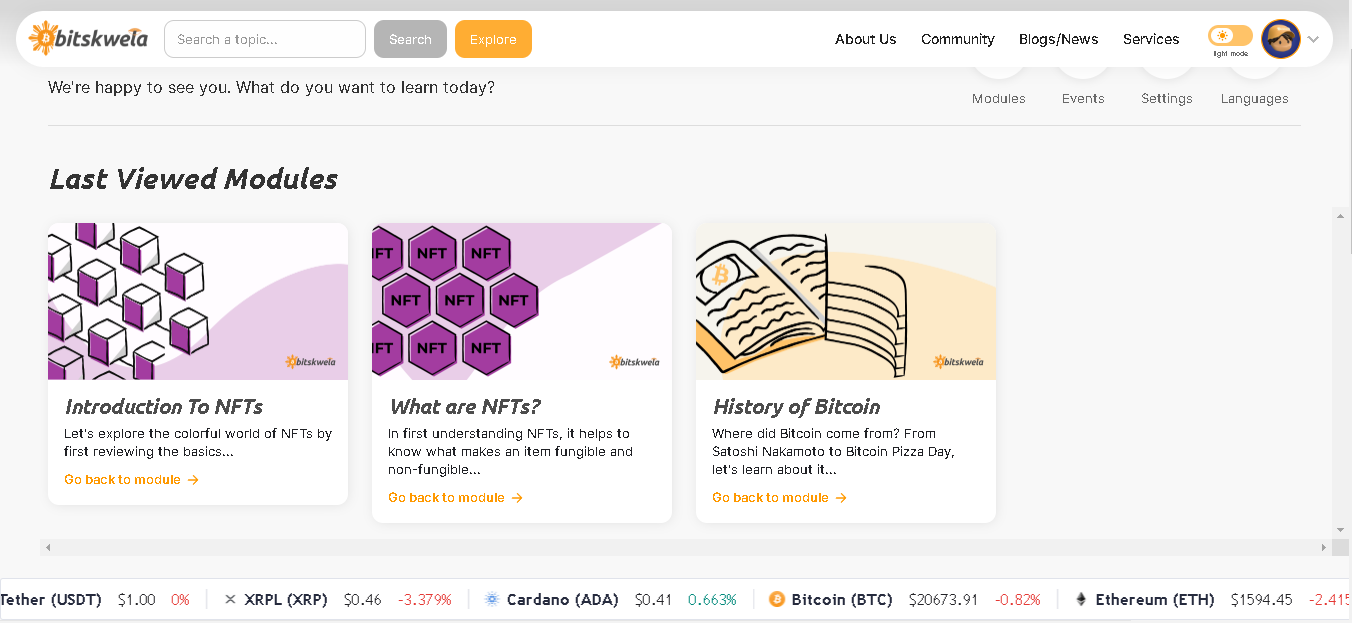Open the Blogs/News menu item
This screenshot has width=1352, height=623.
pos(1059,39)
